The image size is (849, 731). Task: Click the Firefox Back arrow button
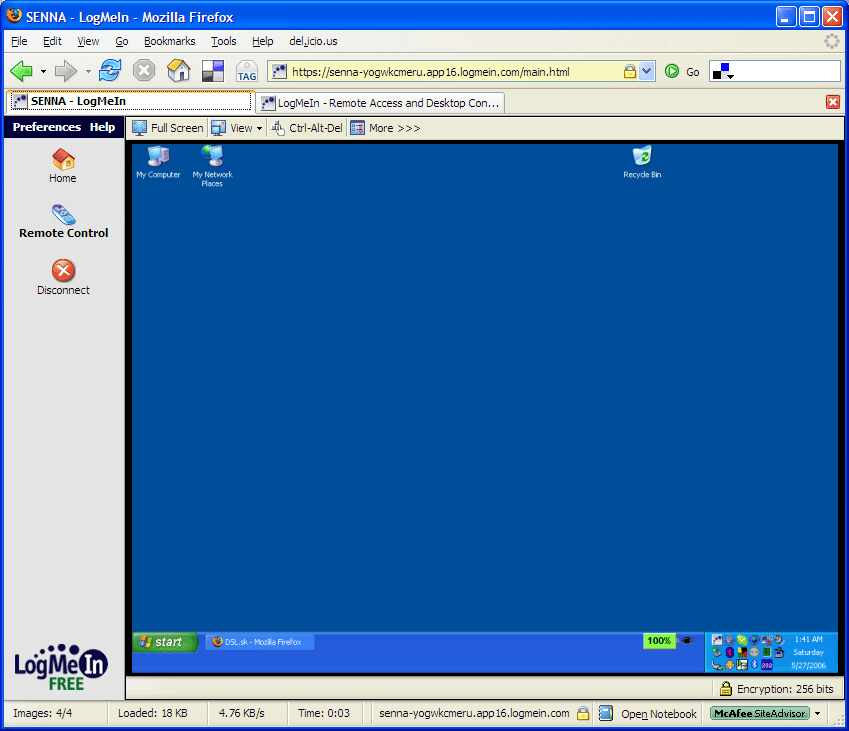(x=22, y=71)
